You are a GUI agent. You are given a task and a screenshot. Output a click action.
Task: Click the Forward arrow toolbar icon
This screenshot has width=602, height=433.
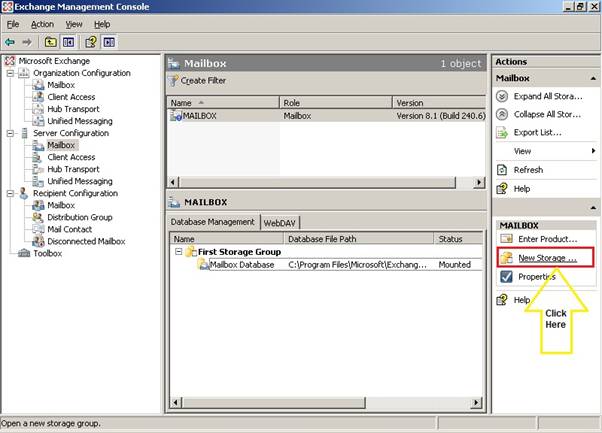[x=27, y=41]
